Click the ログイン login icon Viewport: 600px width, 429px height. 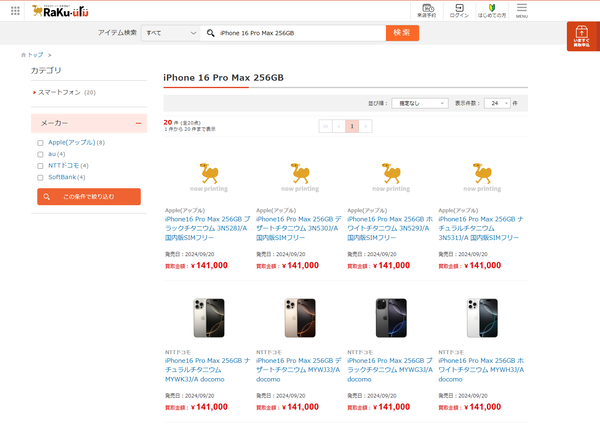[459, 11]
